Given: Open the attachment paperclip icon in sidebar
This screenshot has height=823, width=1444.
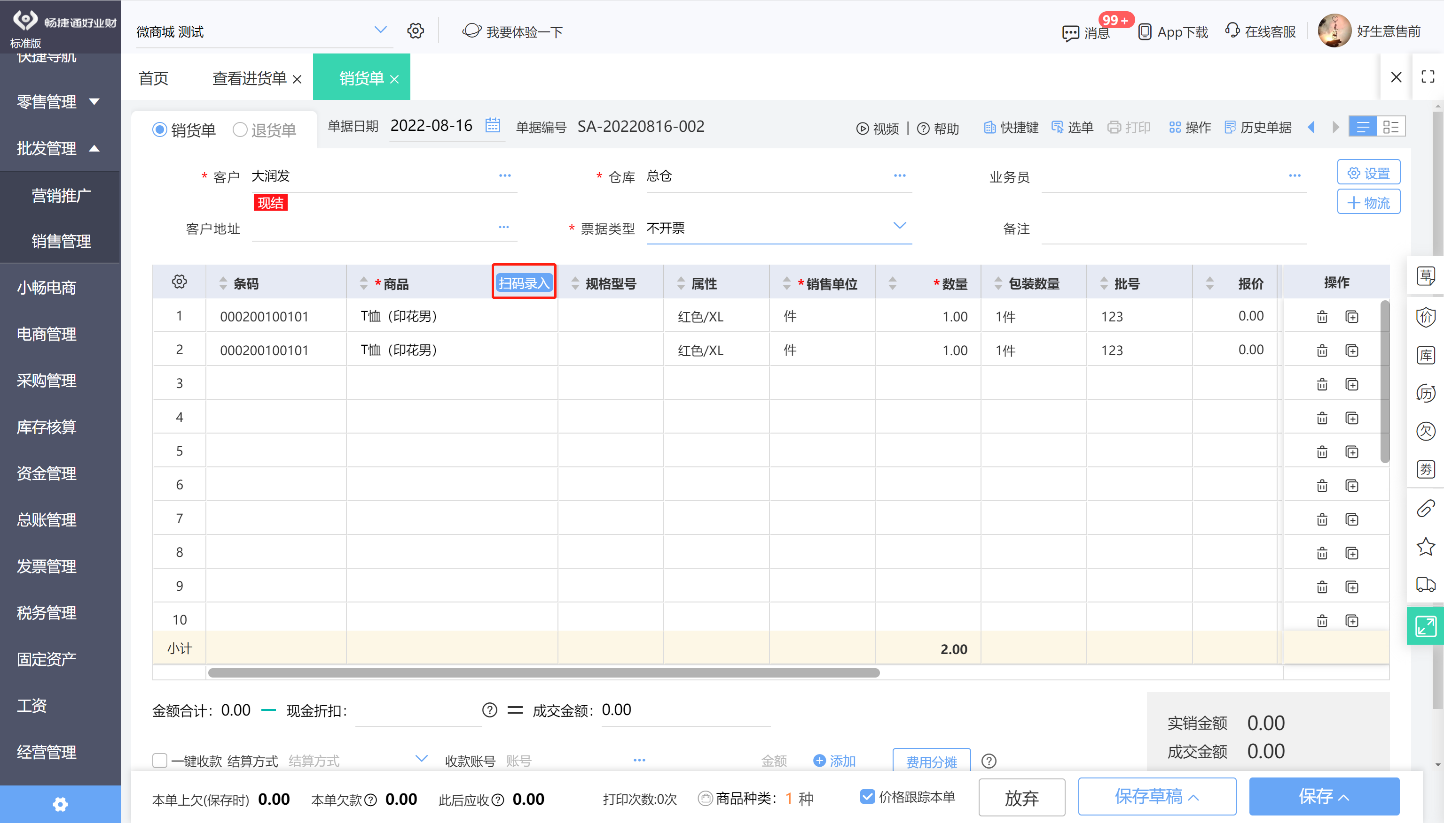Looking at the screenshot, I should tap(1426, 509).
